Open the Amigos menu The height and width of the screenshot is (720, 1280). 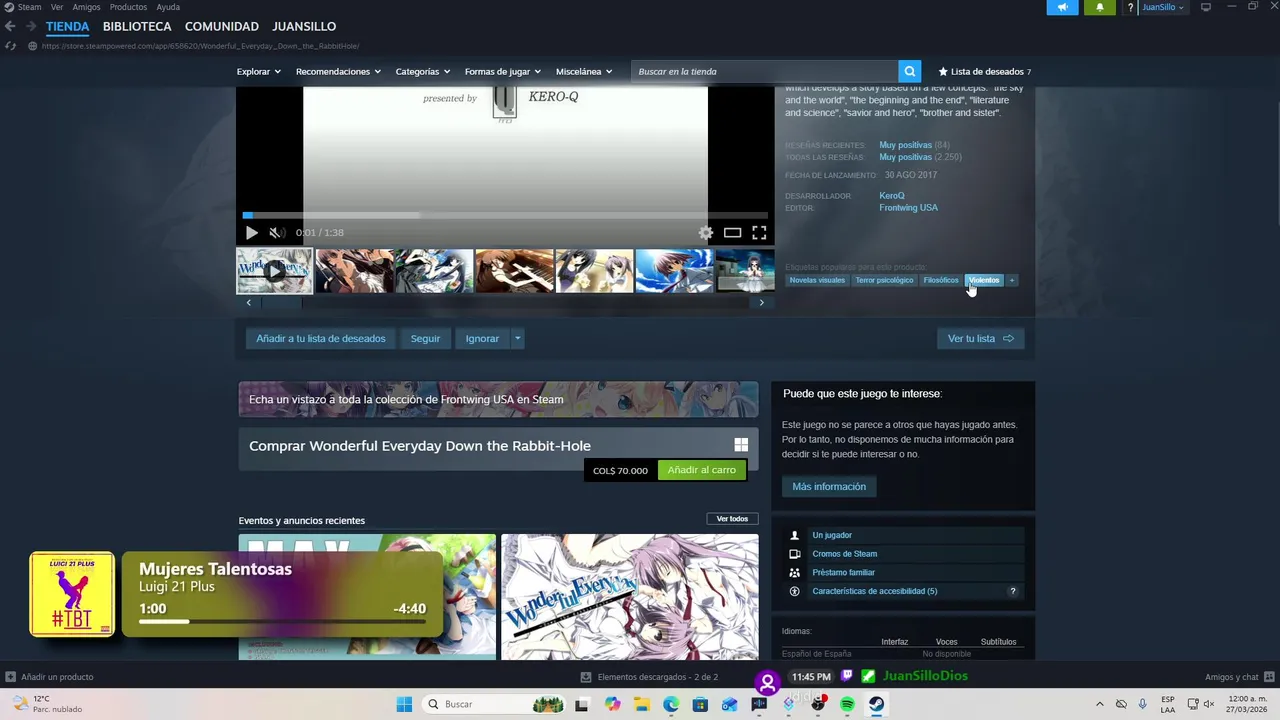[x=86, y=7]
